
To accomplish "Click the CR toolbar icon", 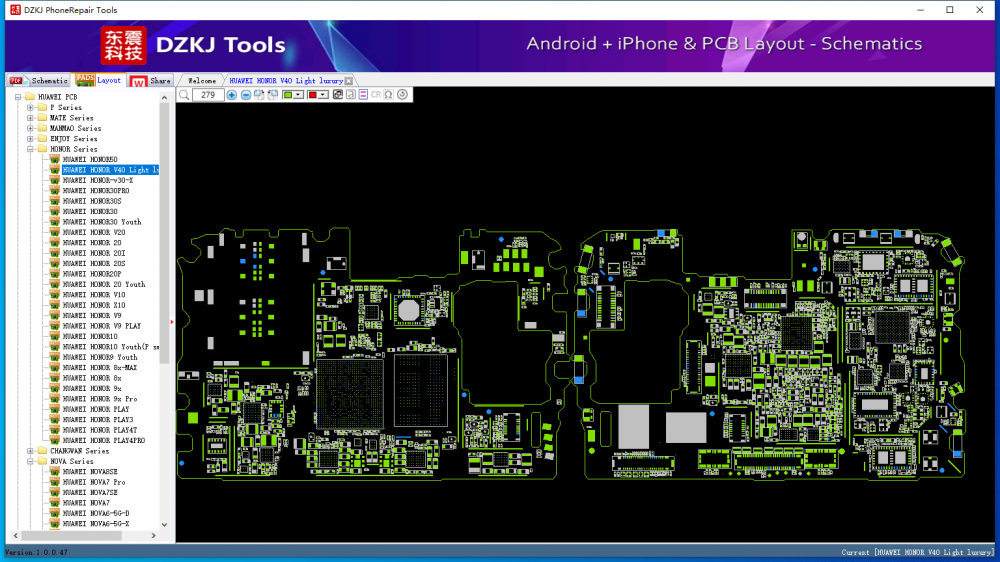I will [376, 95].
